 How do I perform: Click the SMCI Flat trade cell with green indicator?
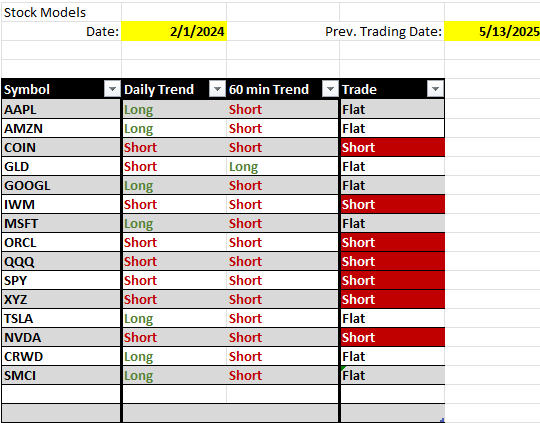pyautogui.click(x=393, y=375)
